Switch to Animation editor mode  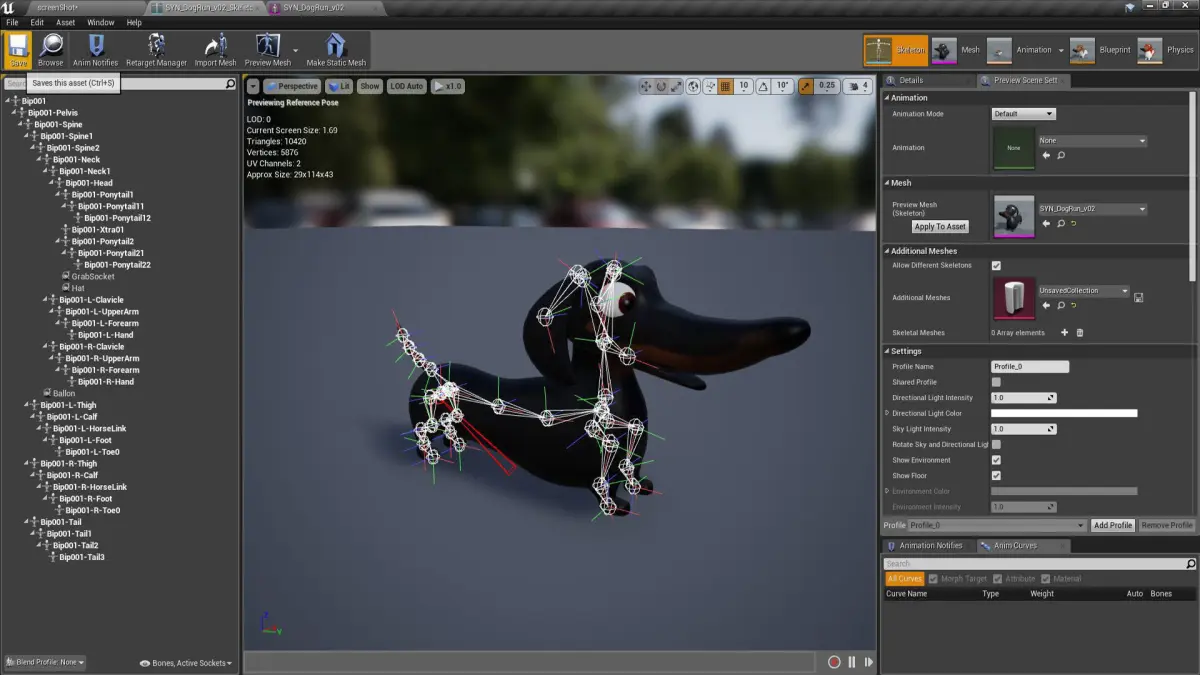tap(1020, 50)
